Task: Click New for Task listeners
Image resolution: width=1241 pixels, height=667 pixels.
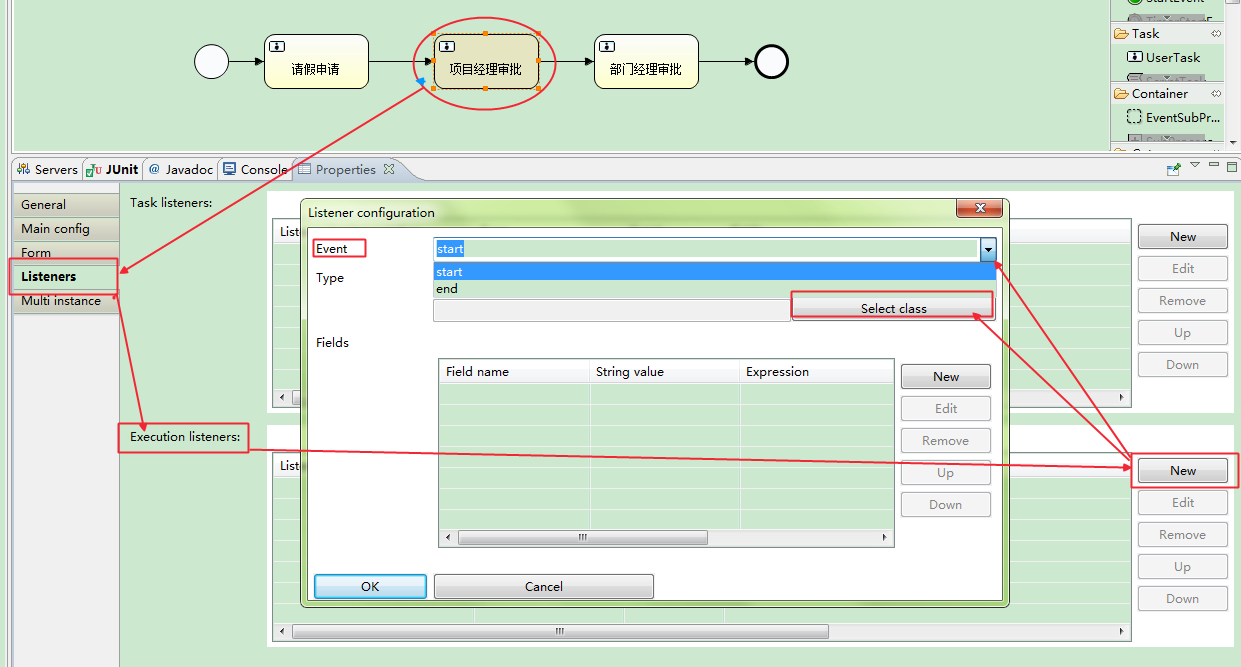Action: [1183, 236]
